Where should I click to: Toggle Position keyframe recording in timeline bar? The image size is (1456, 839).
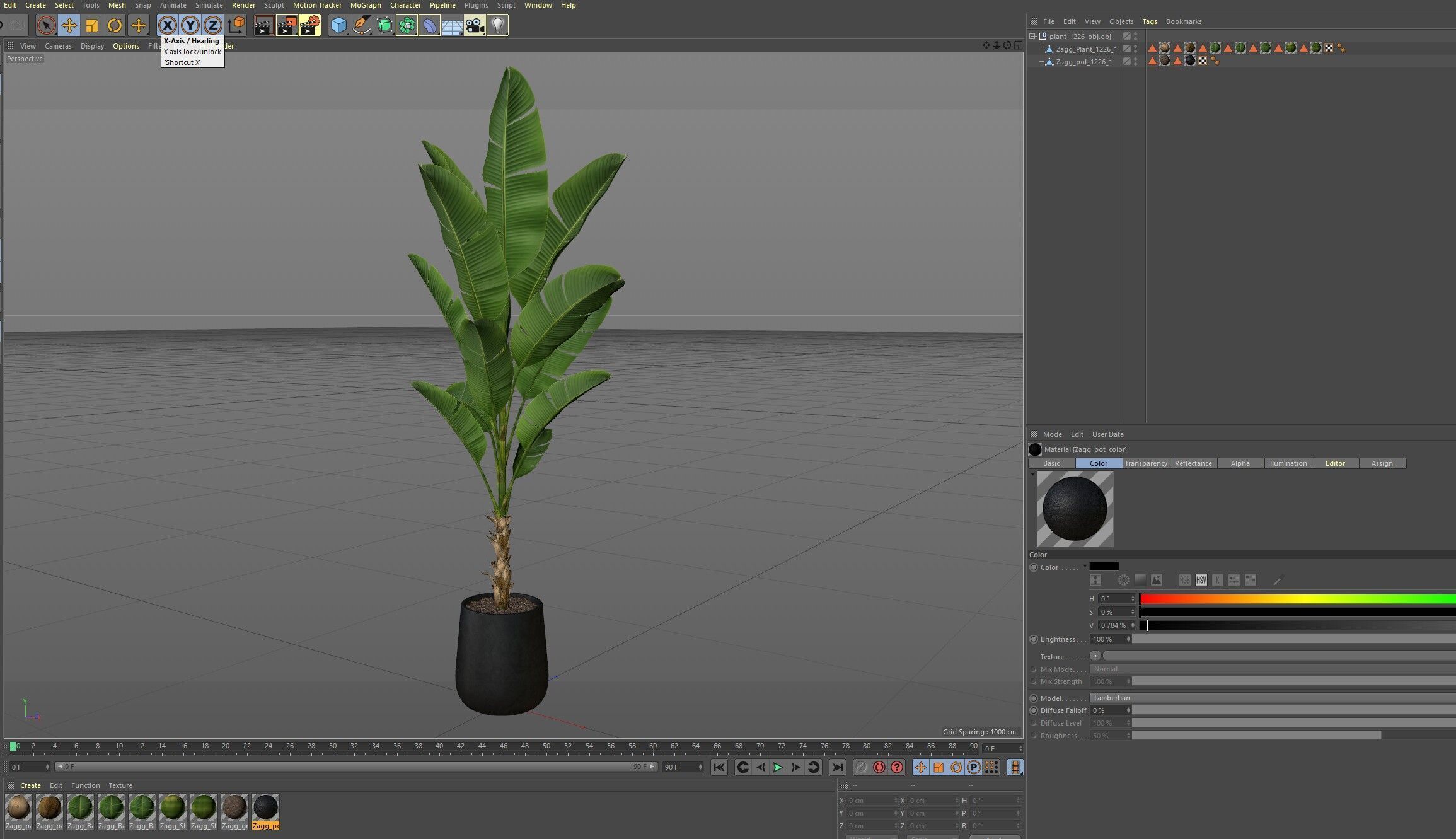(921, 767)
